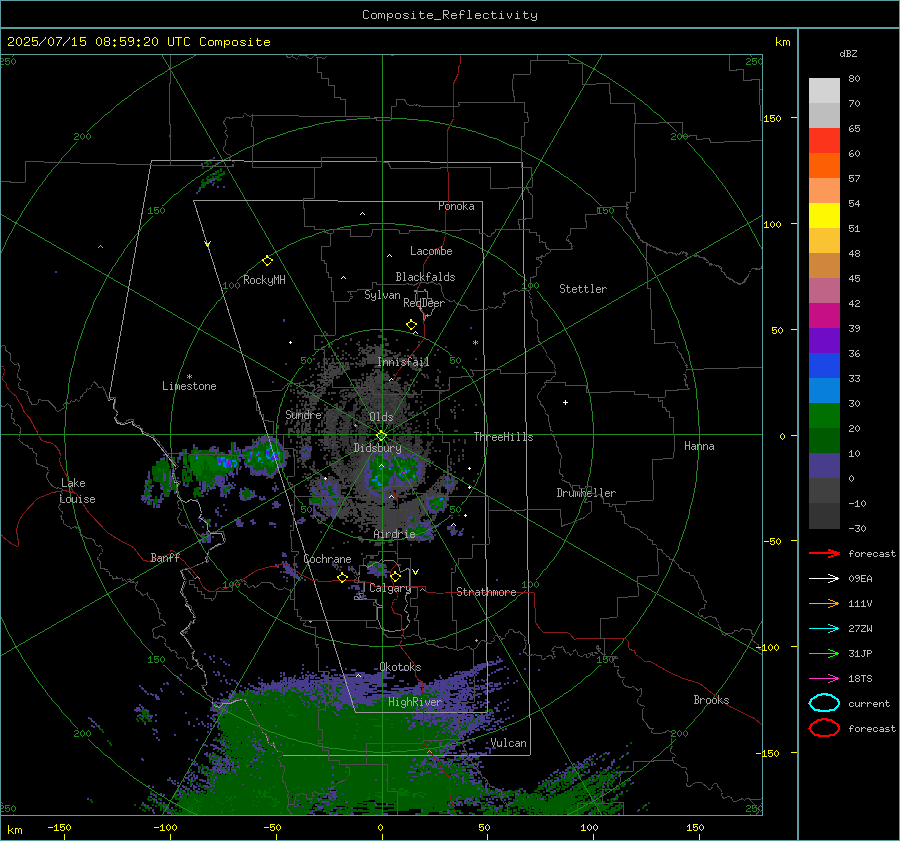Click the asterisk marker above Limestone
Screen dimensions: 900x841
(189, 377)
